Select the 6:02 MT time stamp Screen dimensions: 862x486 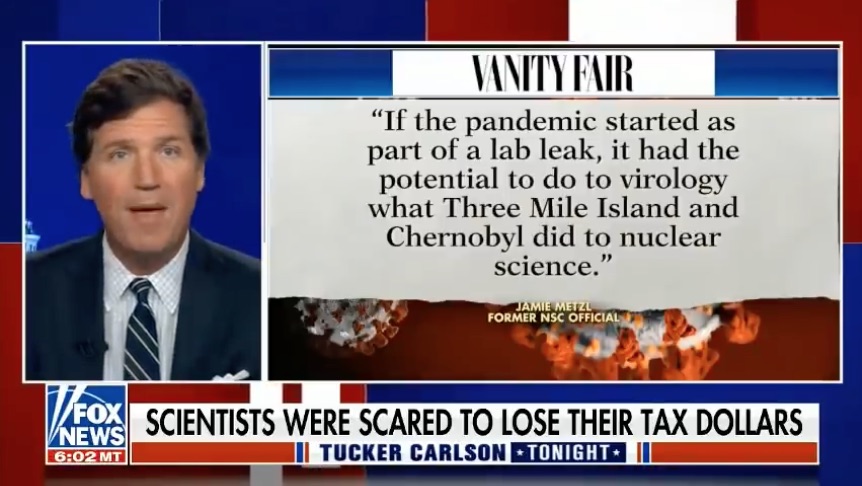pyautogui.click(x=86, y=456)
